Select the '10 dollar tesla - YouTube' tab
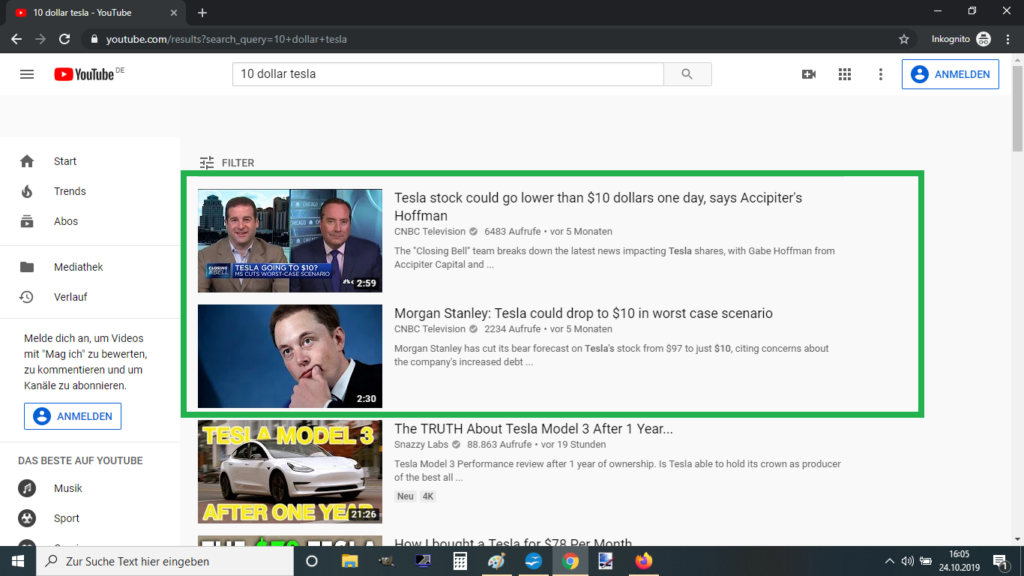The width and height of the screenshot is (1024, 576). click(95, 12)
